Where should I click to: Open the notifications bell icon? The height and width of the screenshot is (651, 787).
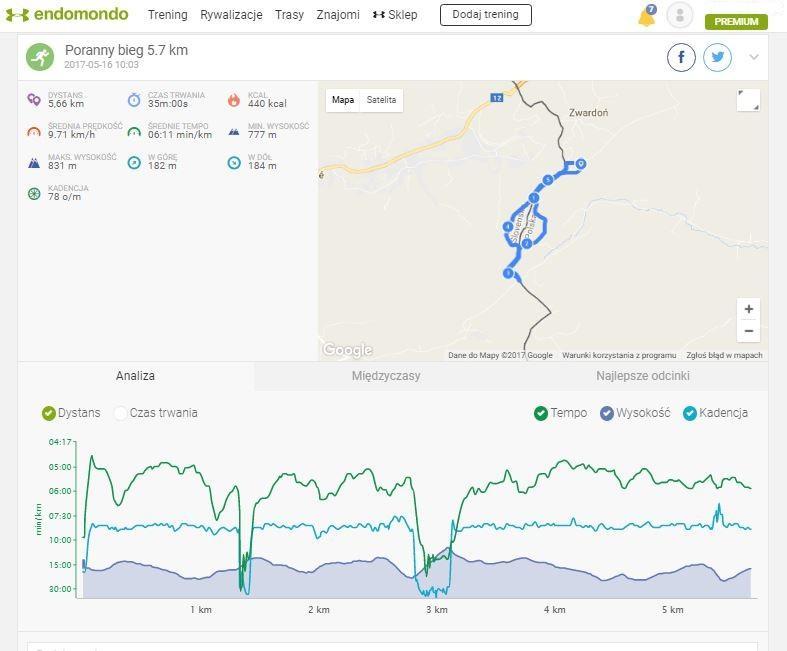point(646,16)
